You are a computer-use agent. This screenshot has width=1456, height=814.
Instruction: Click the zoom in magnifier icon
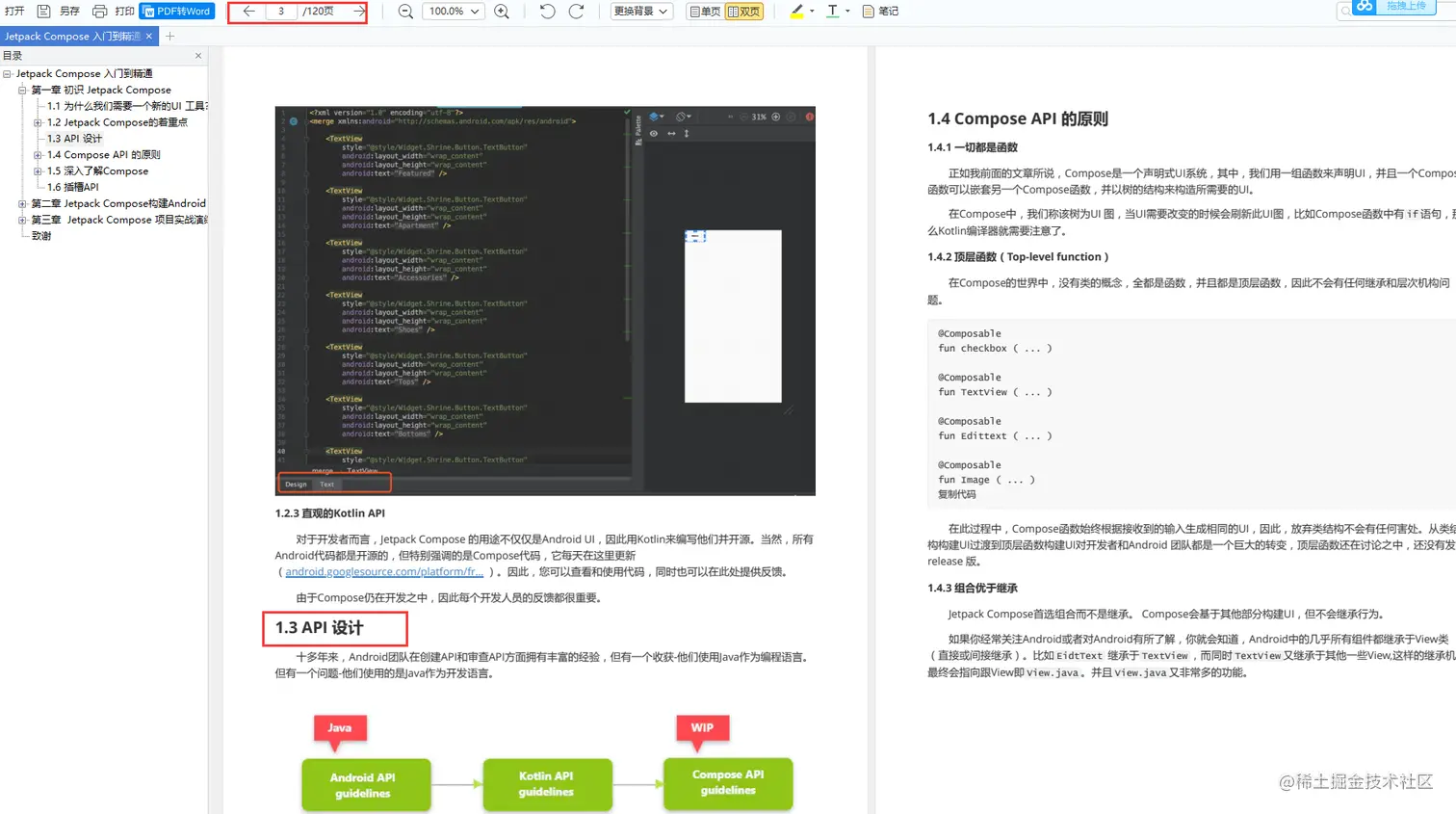(x=502, y=12)
